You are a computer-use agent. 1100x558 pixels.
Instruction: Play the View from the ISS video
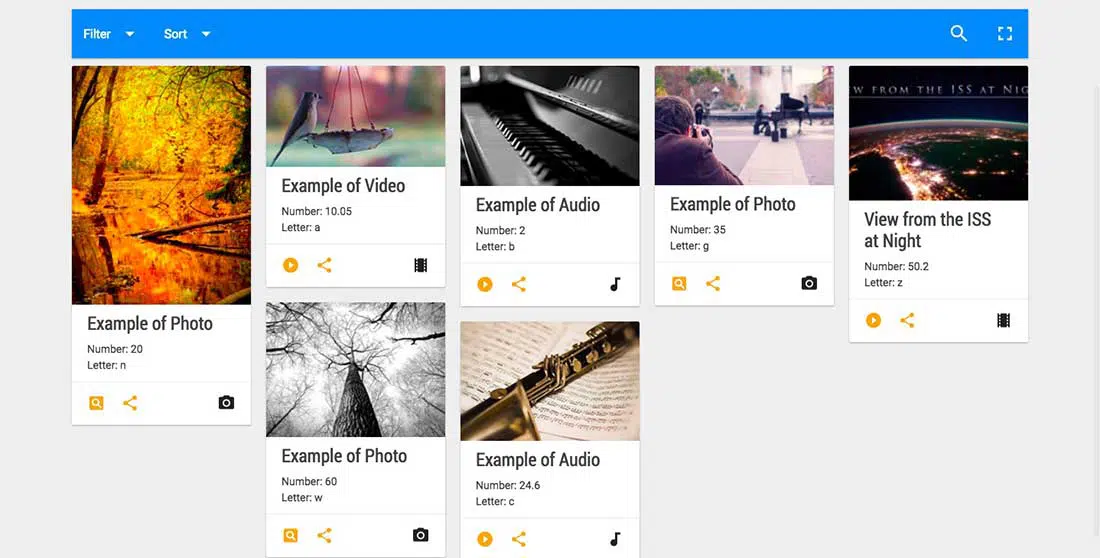pyautogui.click(x=874, y=320)
